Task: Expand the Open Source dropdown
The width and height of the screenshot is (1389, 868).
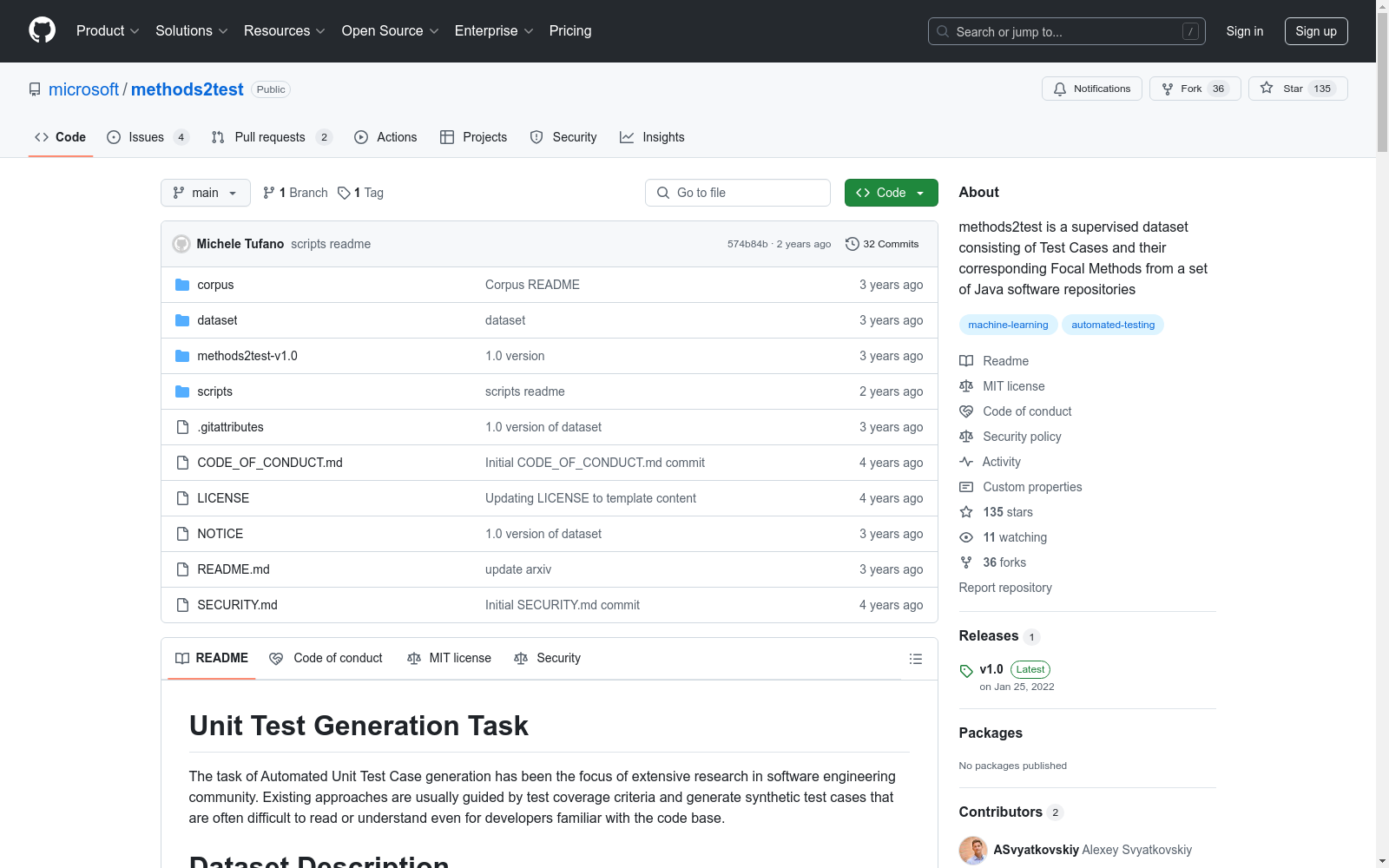Action: [x=391, y=30]
